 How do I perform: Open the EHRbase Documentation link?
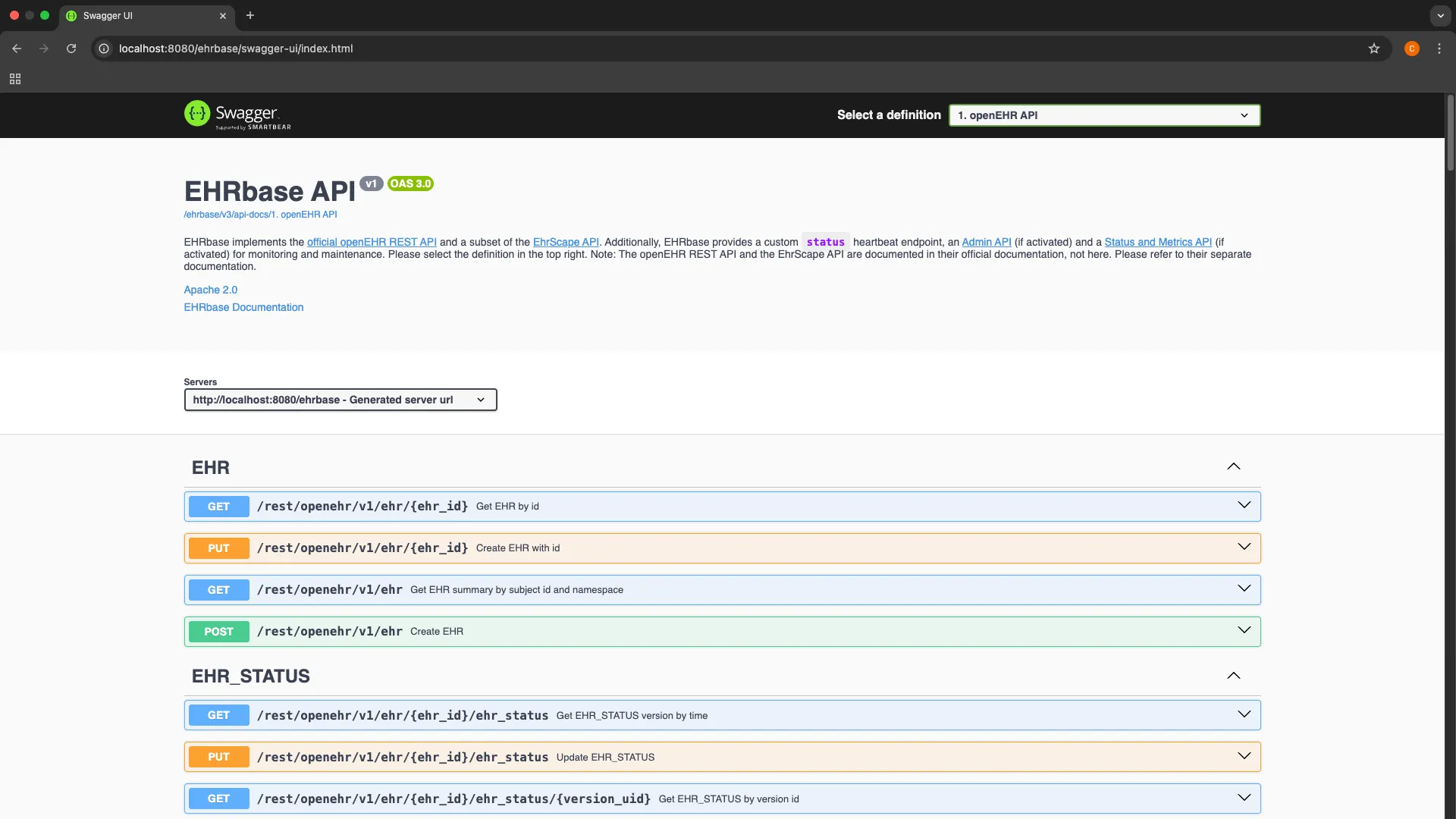click(243, 307)
